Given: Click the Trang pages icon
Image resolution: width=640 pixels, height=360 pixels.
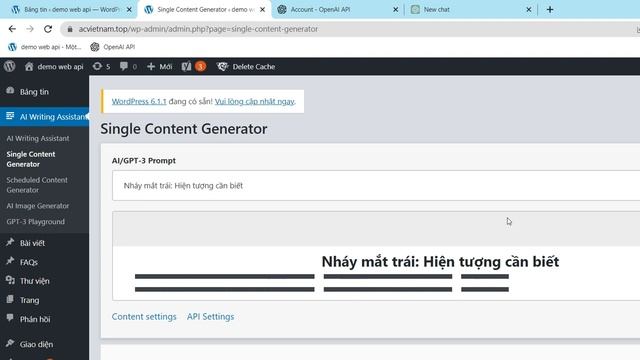Looking at the screenshot, I should point(10,299).
